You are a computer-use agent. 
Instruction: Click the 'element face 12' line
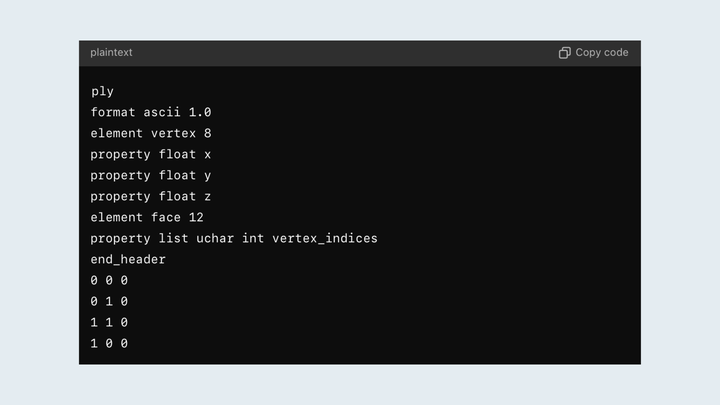(147, 218)
